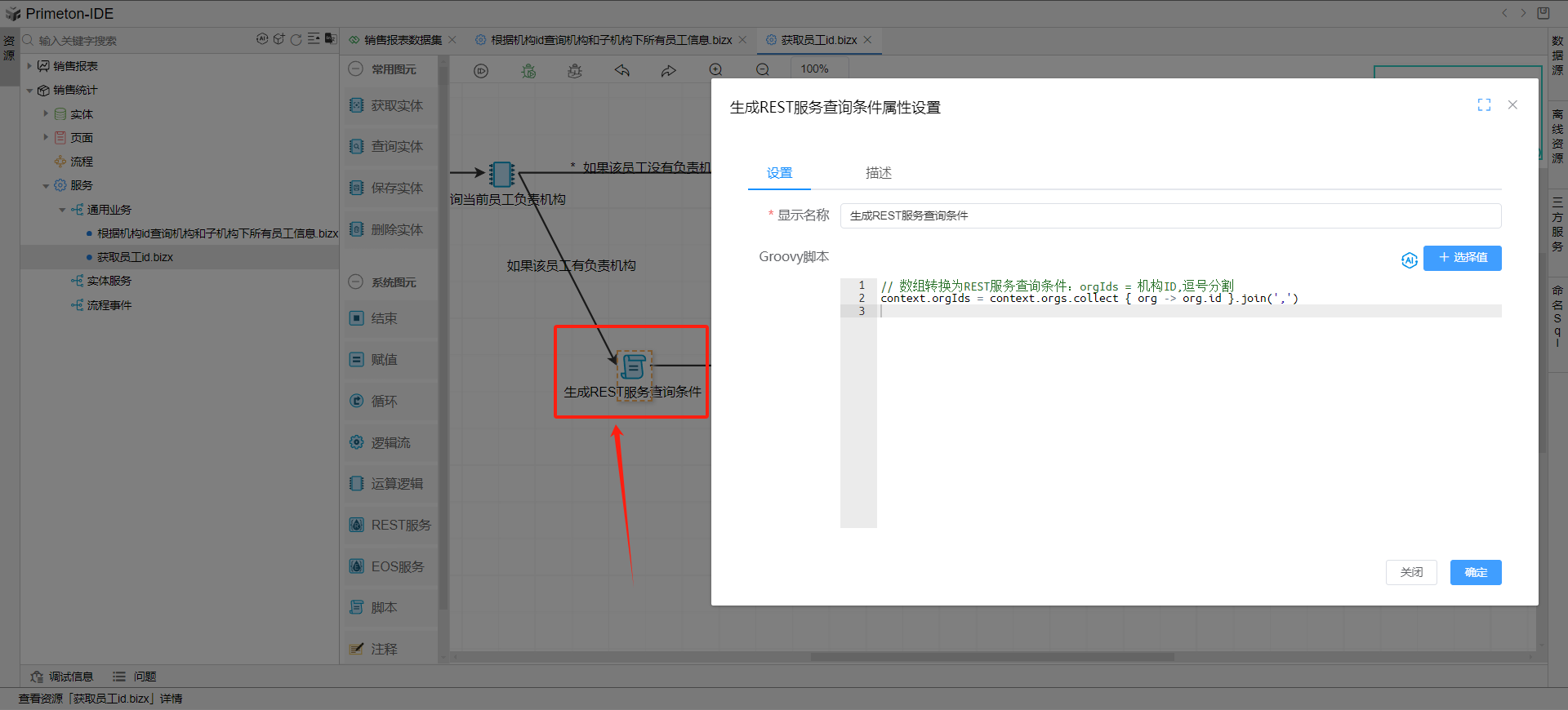Collapse the 常用图元 palette section
The image size is (1568, 710).
point(355,69)
